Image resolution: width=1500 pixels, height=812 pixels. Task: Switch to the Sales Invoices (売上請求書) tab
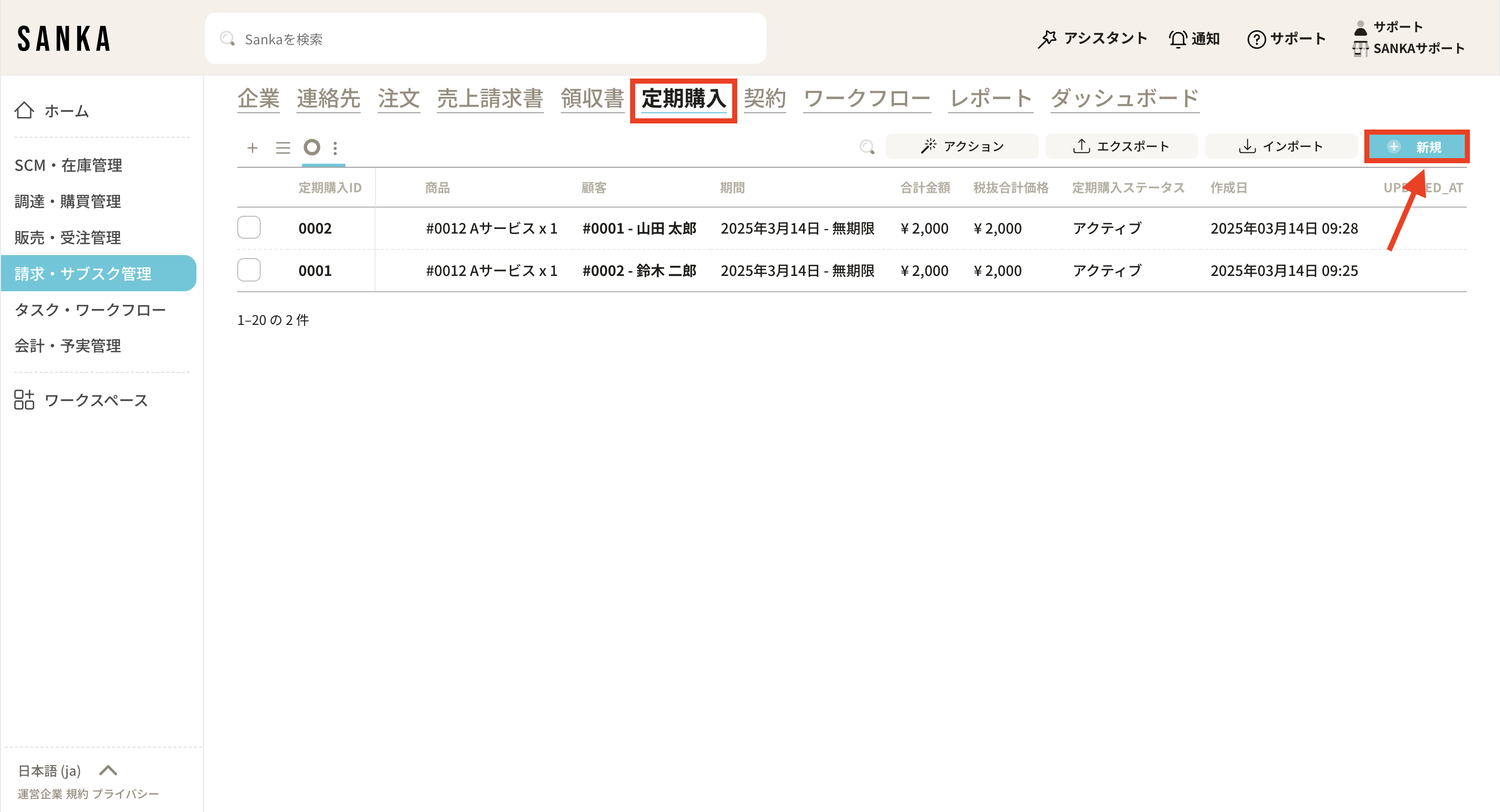[490, 98]
